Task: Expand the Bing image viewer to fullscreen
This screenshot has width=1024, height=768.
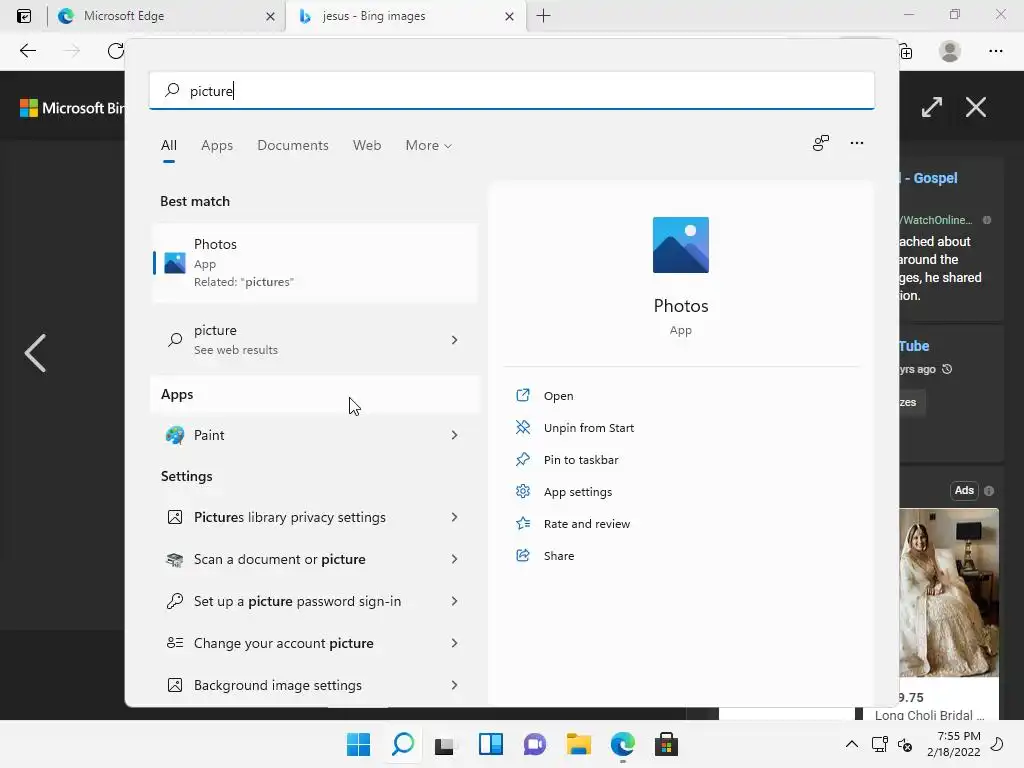Action: [932, 107]
